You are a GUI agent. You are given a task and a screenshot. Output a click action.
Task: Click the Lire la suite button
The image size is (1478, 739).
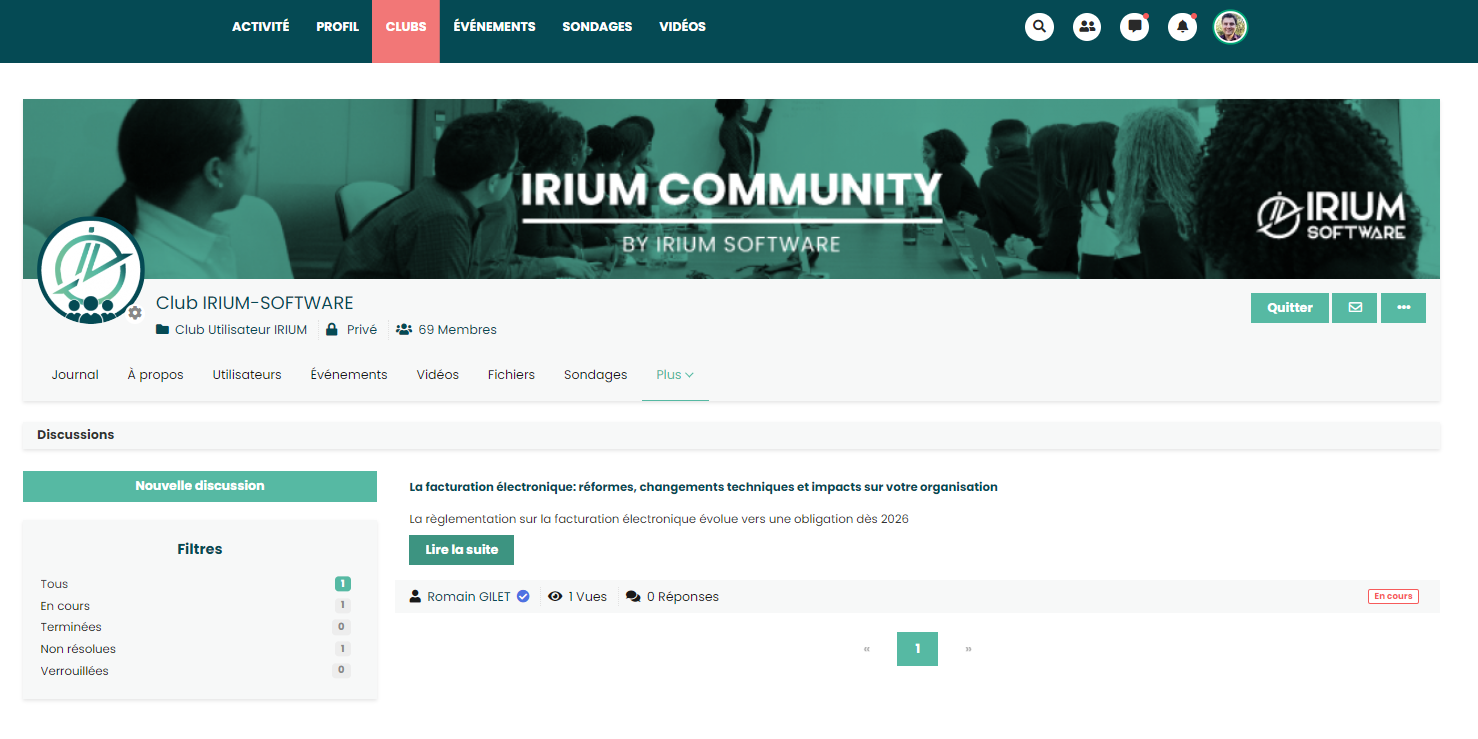click(461, 550)
